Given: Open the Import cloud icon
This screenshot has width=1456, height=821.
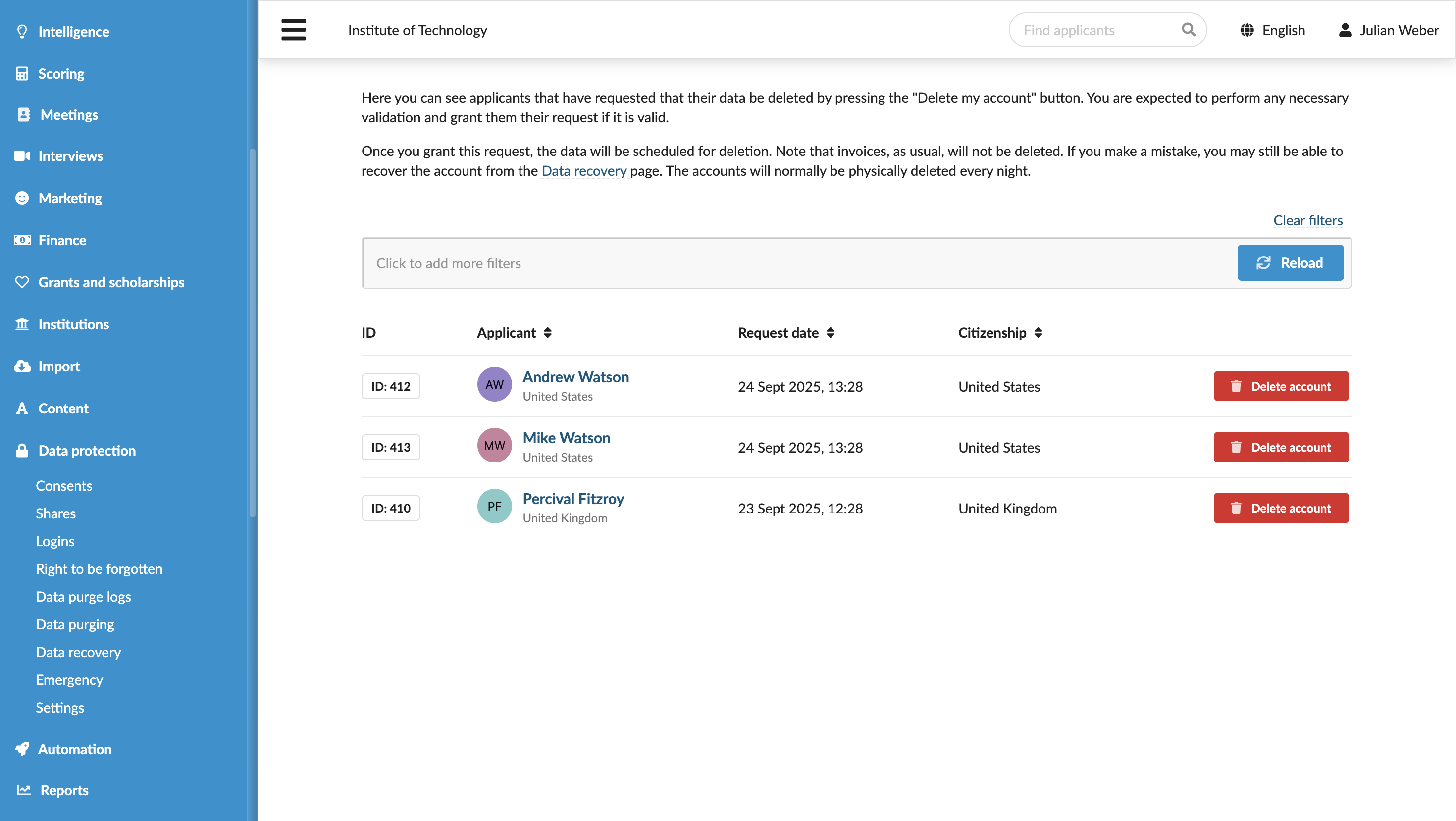Looking at the screenshot, I should coord(22,366).
